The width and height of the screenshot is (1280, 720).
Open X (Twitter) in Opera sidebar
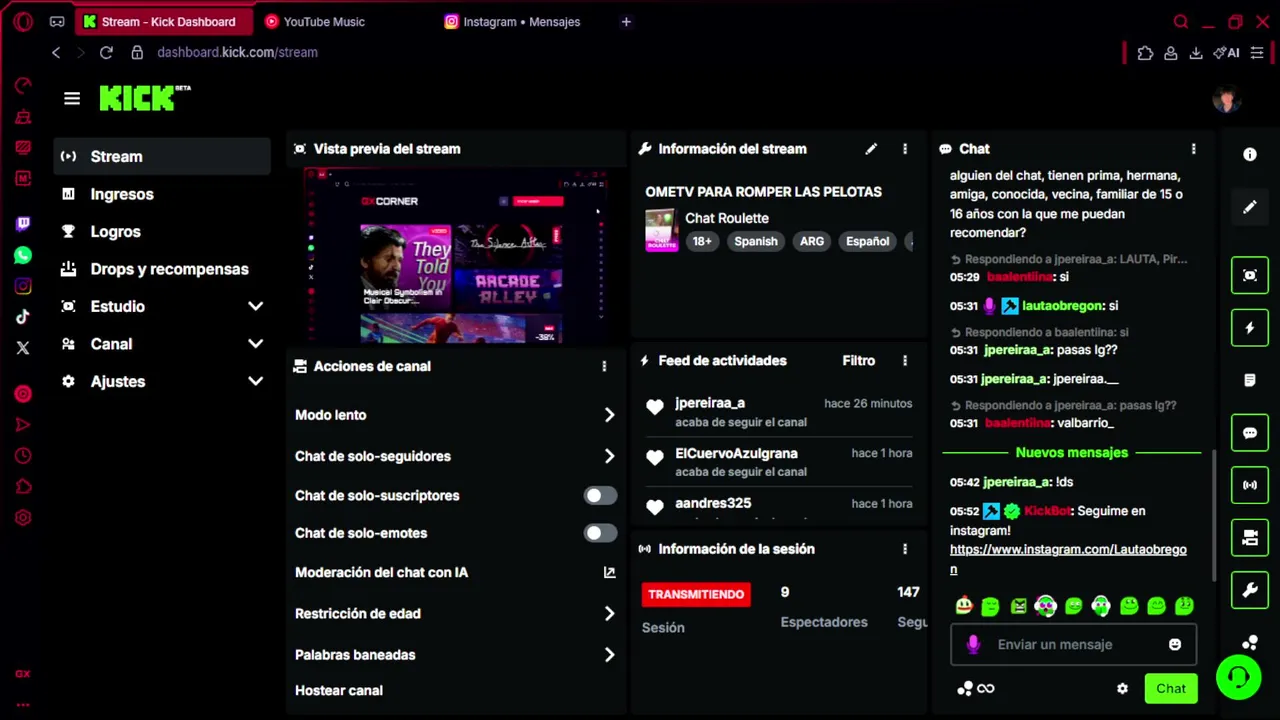point(23,348)
